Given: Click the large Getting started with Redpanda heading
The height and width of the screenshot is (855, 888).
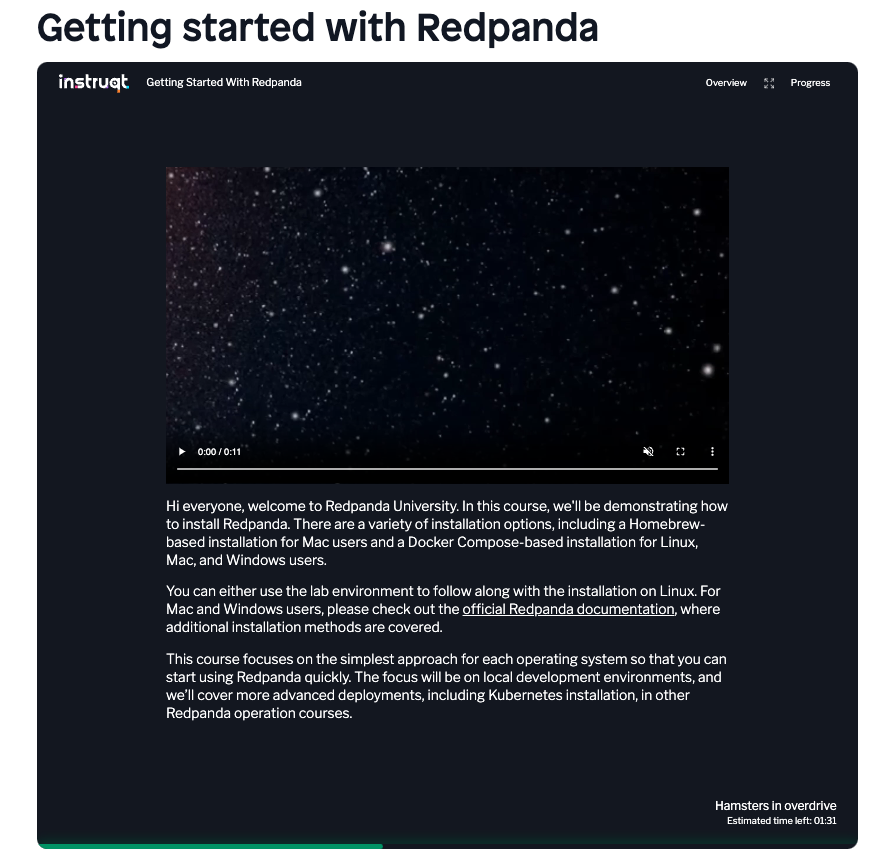Looking at the screenshot, I should (x=318, y=27).
